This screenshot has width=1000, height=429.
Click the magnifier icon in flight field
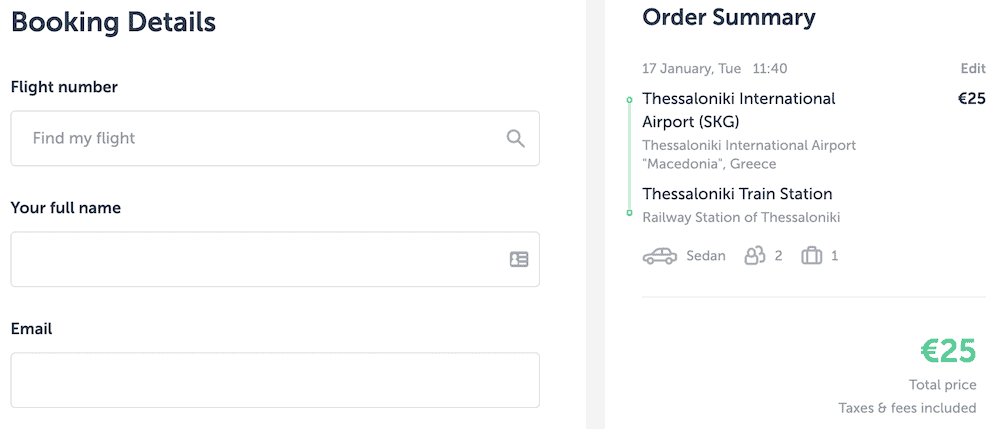[515, 138]
